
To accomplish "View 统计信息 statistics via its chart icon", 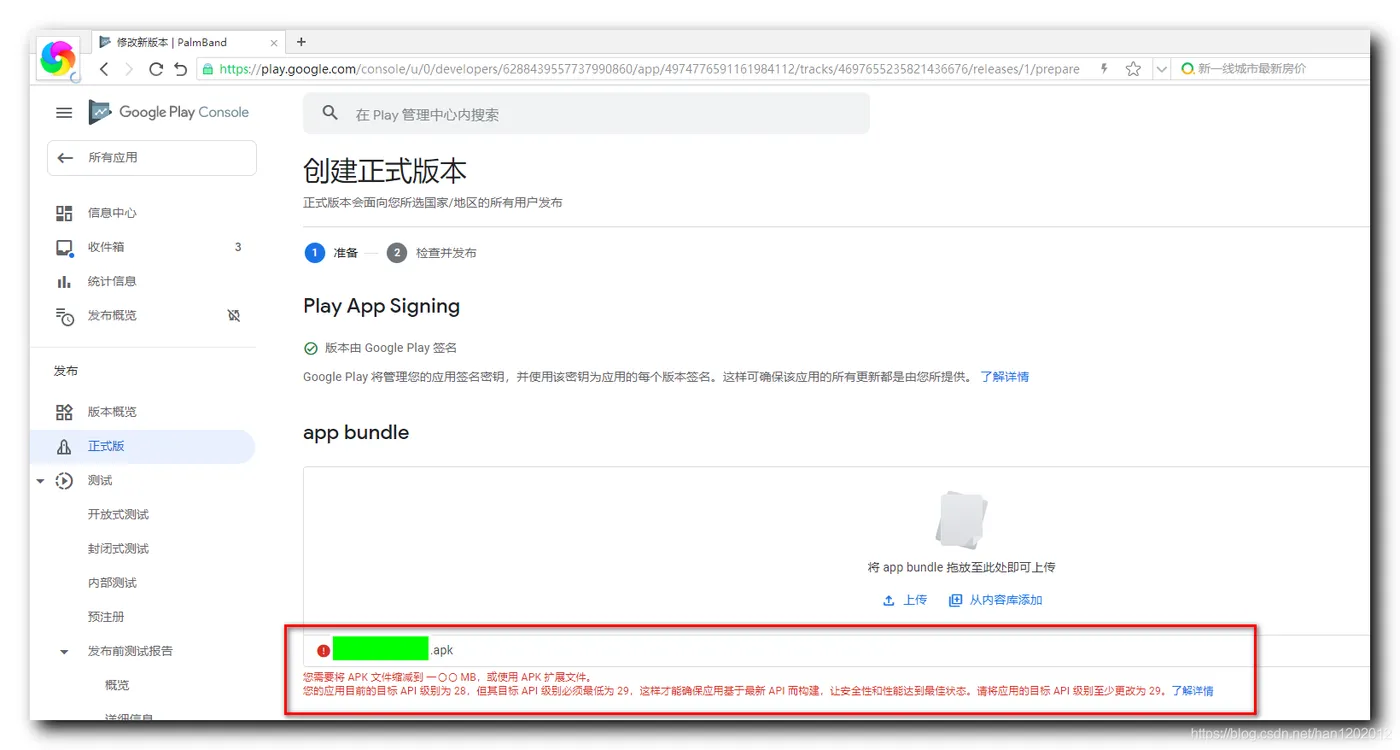I will pos(64,281).
